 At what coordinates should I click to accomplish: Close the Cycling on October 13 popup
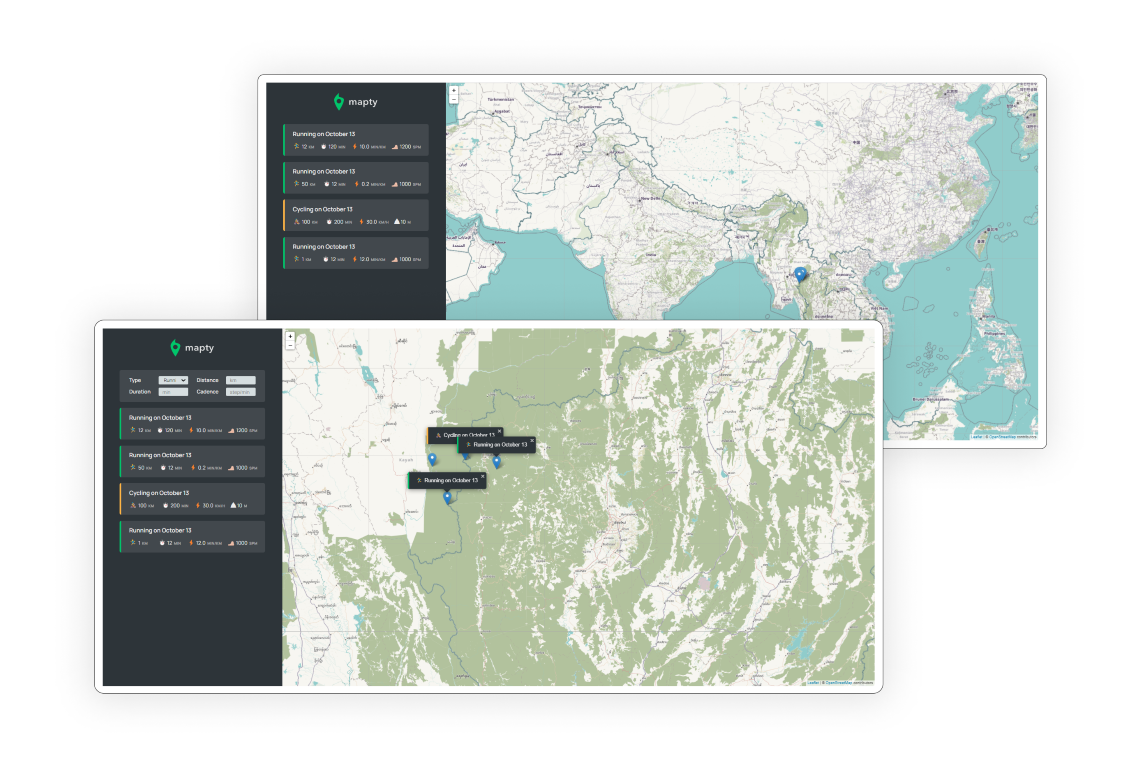499,431
